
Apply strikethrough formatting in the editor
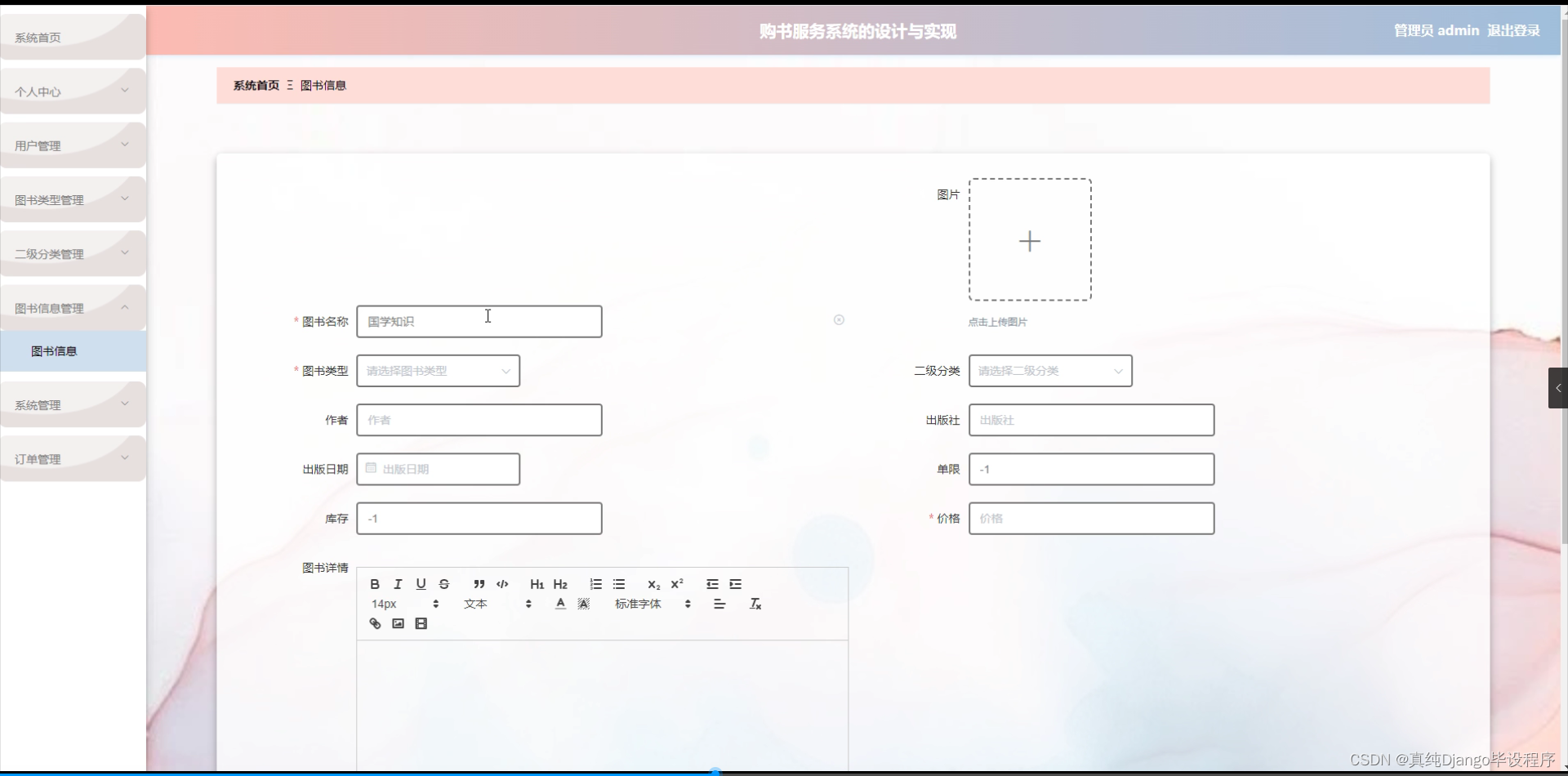pyautogui.click(x=443, y=583)
